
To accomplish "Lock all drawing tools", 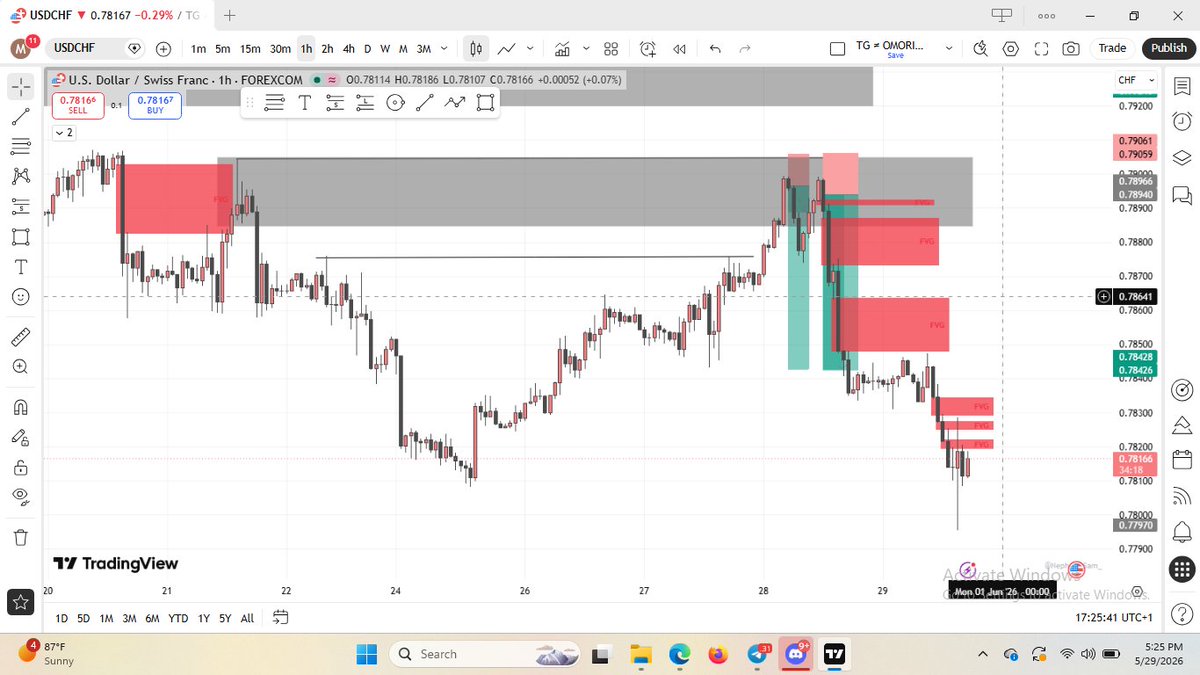I will [20, 467].
